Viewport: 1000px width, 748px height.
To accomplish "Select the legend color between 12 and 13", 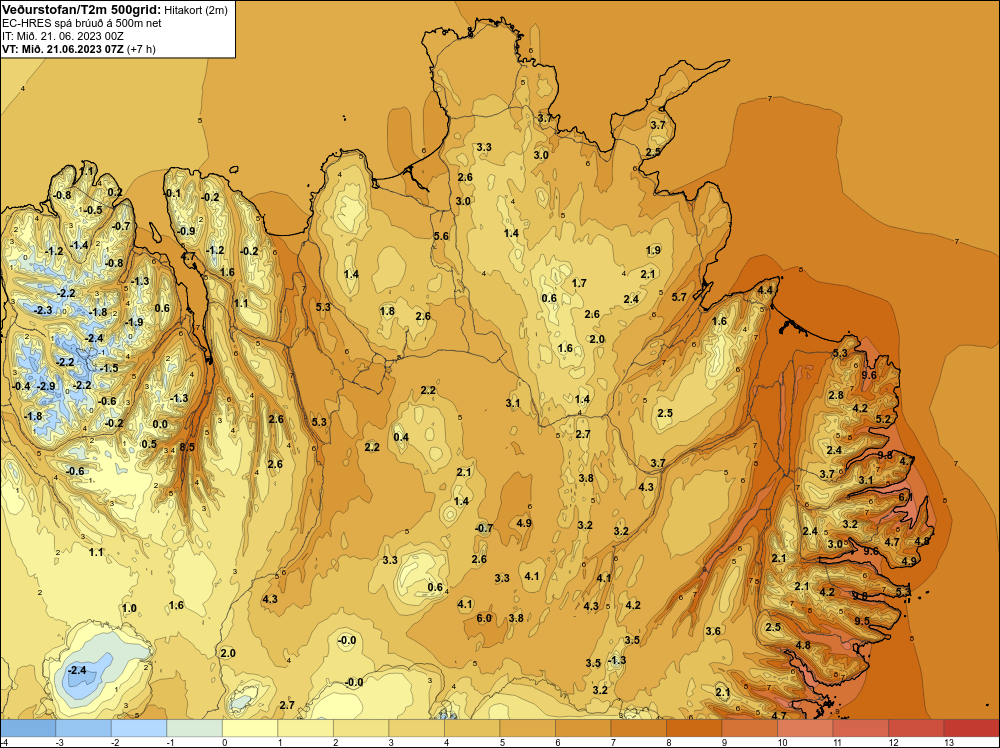I will [915, 728].
